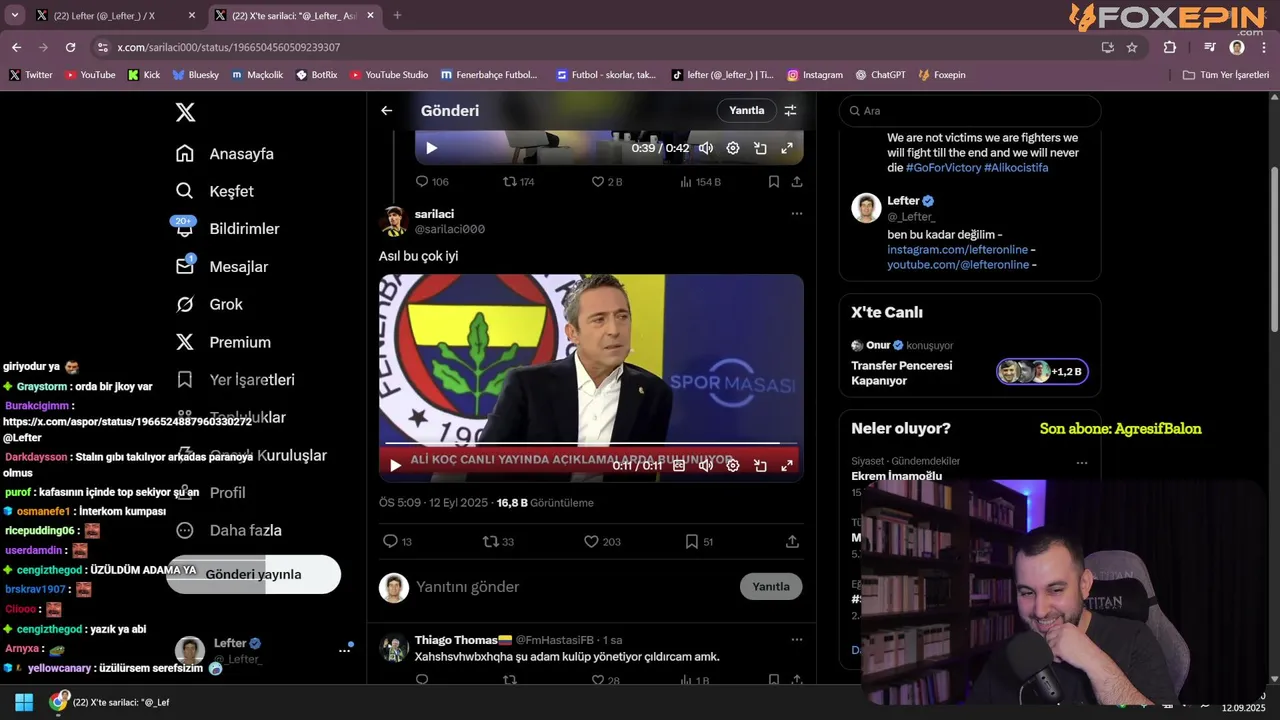Open reply sorting filter icon
Image resolution: width=1280 pixels, height=720 pixels.
pos(790,111)
